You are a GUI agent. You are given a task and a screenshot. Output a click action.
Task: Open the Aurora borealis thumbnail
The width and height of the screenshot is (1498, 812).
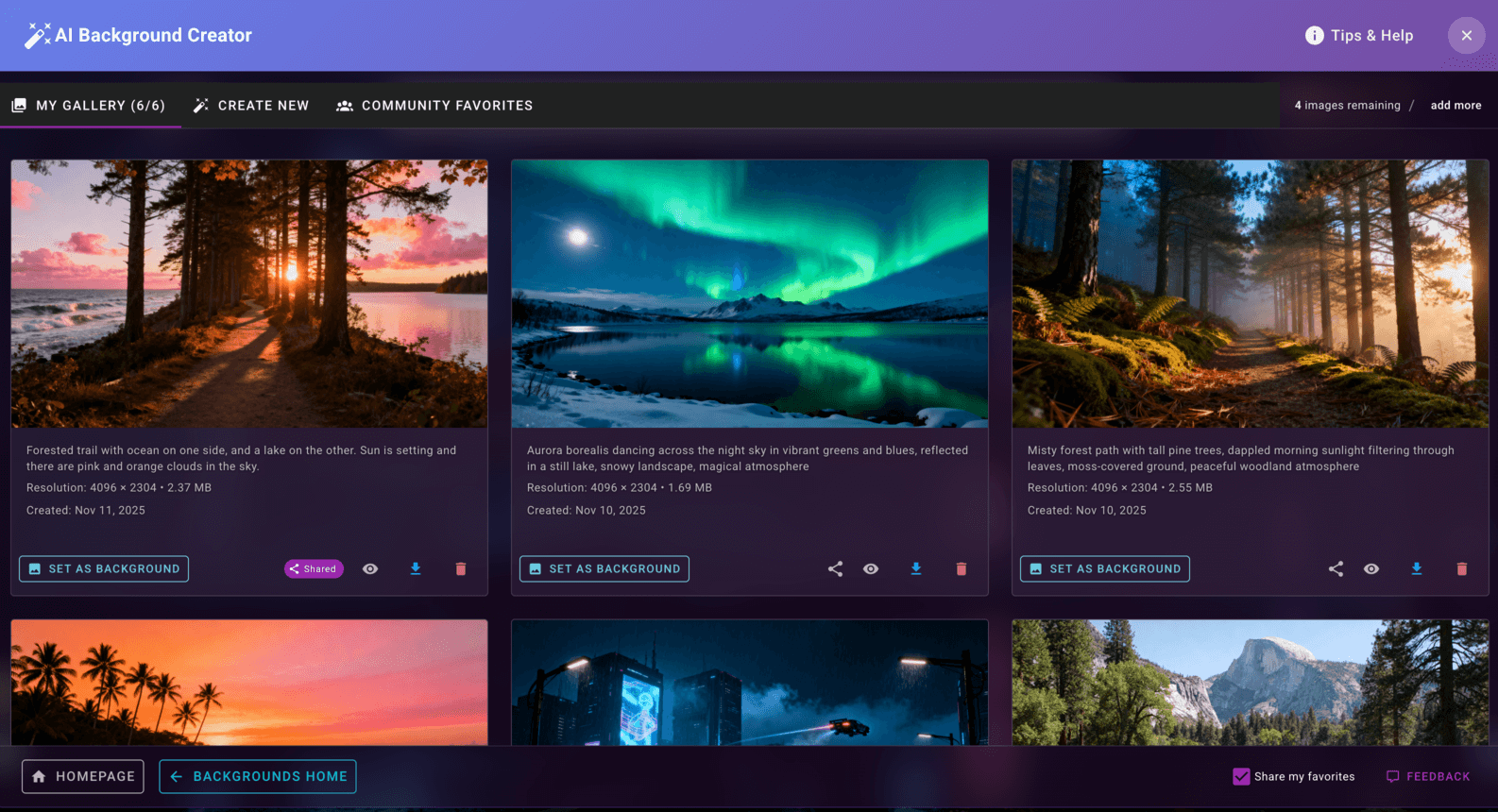pyautogui.click(x=750, y=294)
